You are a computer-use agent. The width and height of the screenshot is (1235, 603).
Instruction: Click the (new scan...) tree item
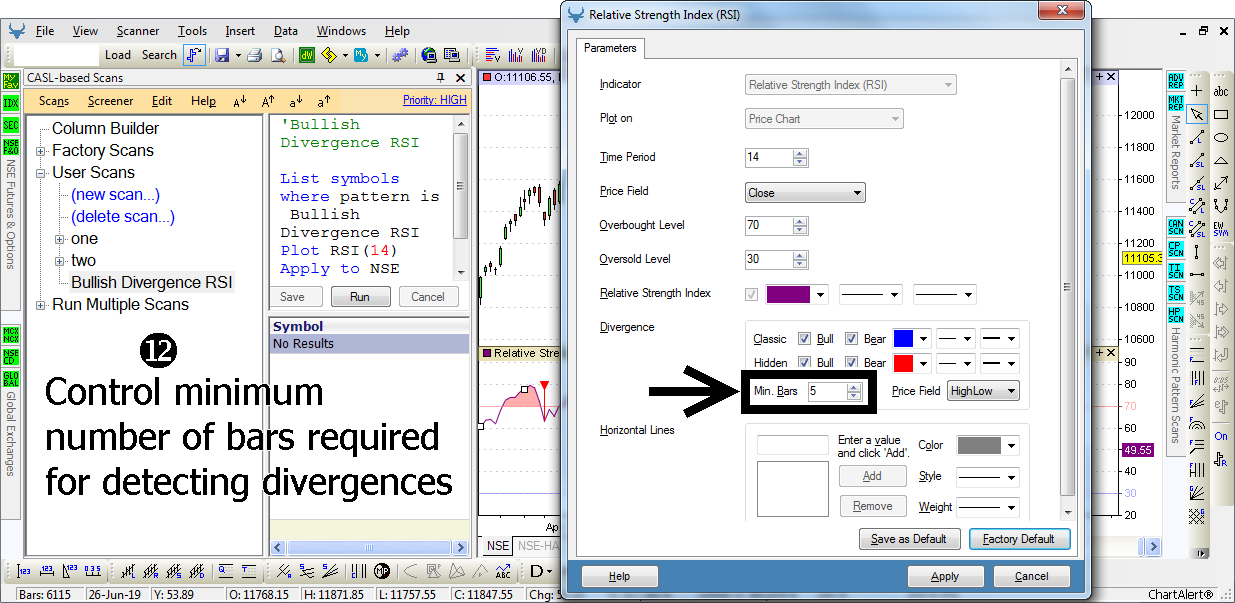tap(115, 195)
